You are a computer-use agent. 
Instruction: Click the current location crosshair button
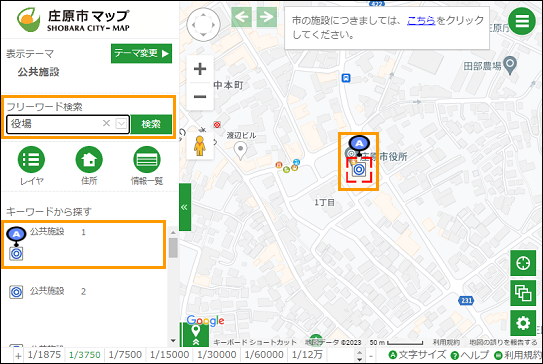(x=523, y=263)
